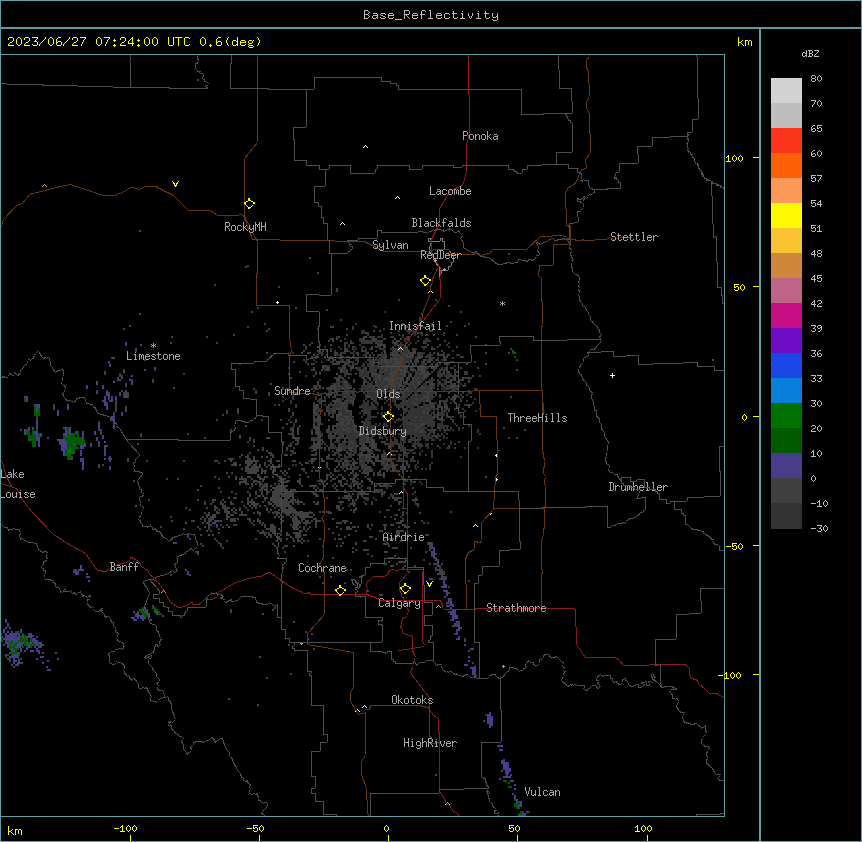Pick the blue 36-33 dBZ legend swatch
The width and height of the screenshot is (862, 842).
tap(786, 365)
